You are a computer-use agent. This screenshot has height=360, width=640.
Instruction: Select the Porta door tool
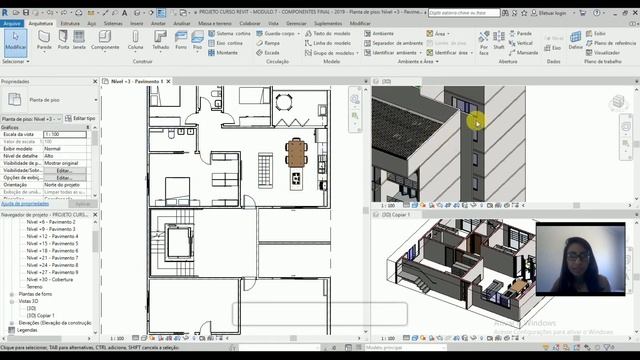63,40
